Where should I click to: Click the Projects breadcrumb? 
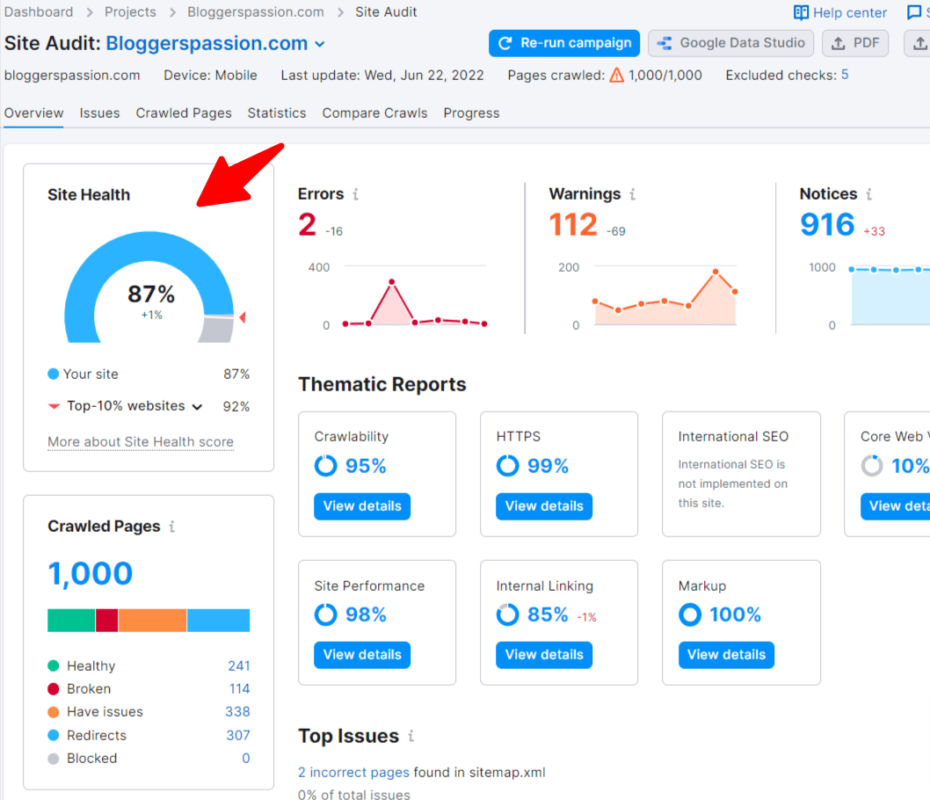click(130, 12)
